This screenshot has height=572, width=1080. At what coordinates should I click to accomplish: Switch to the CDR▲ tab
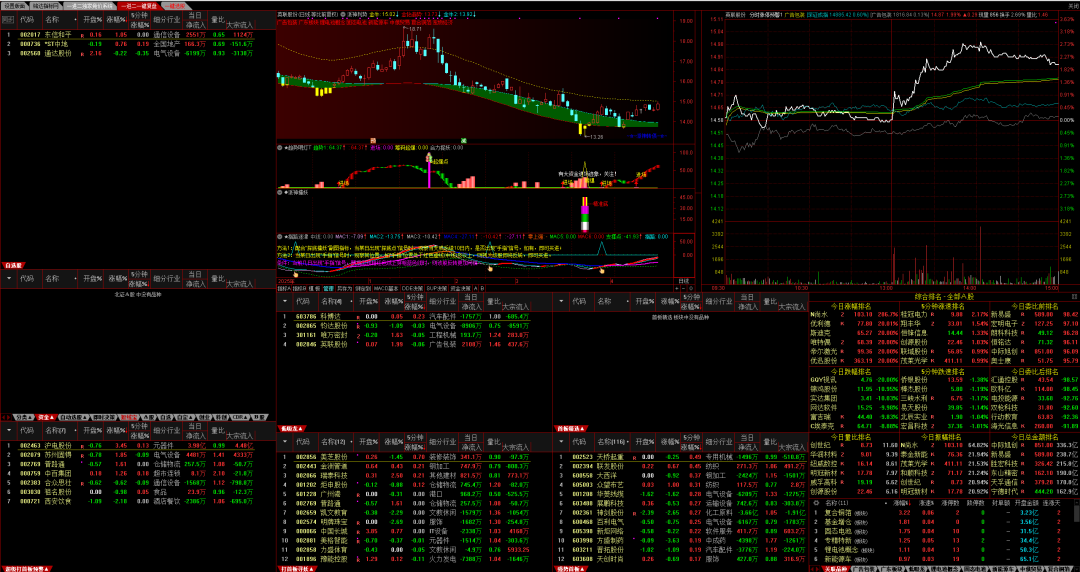coord(240,417)
